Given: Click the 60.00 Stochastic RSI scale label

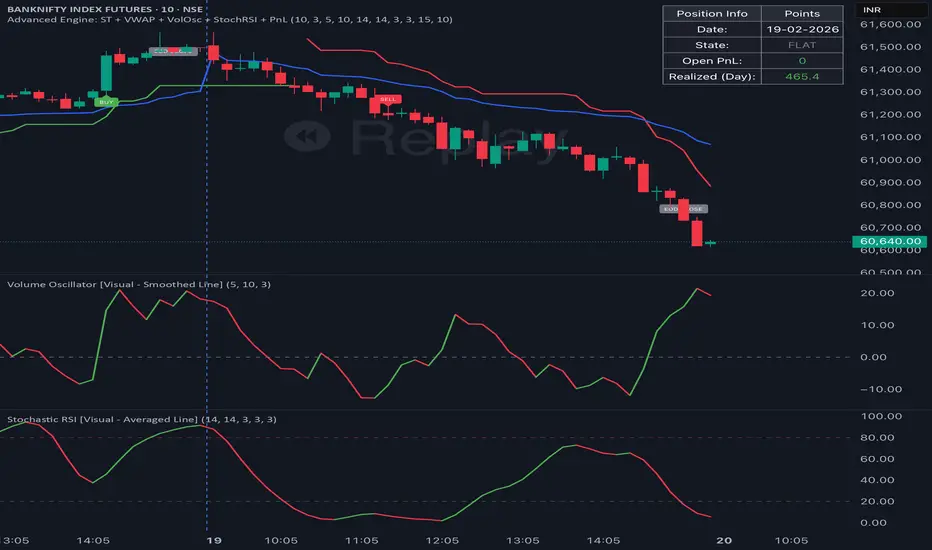Looking at the screenshot, I should (877, 459).
